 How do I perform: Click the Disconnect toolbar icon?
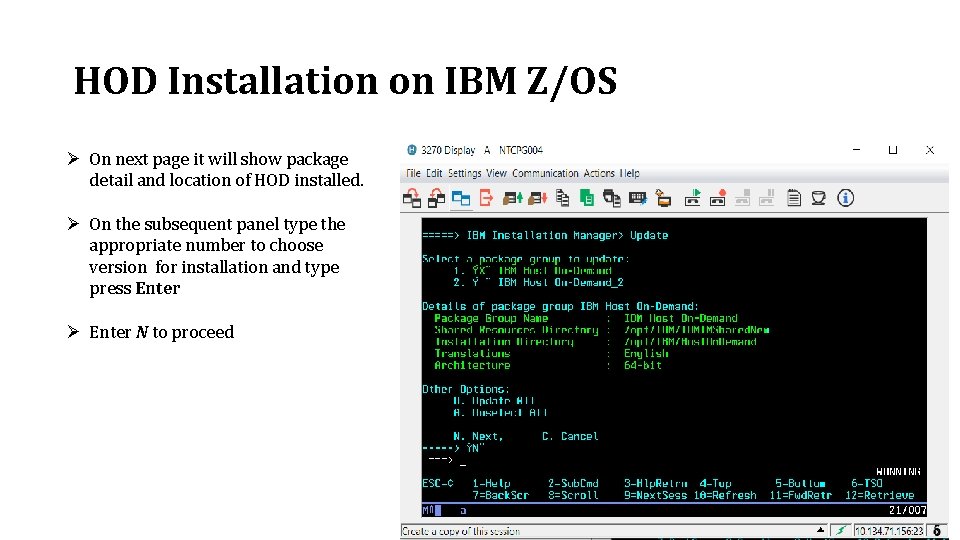coord(437,198)
